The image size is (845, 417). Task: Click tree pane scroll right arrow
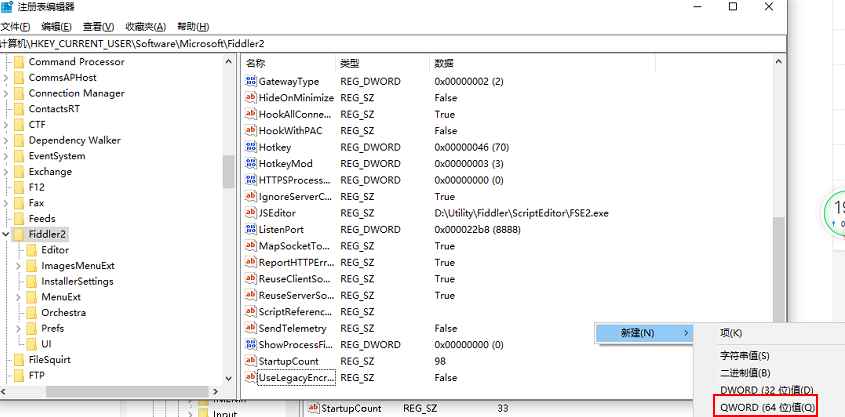pyautogui.click(x=215, y=392)
